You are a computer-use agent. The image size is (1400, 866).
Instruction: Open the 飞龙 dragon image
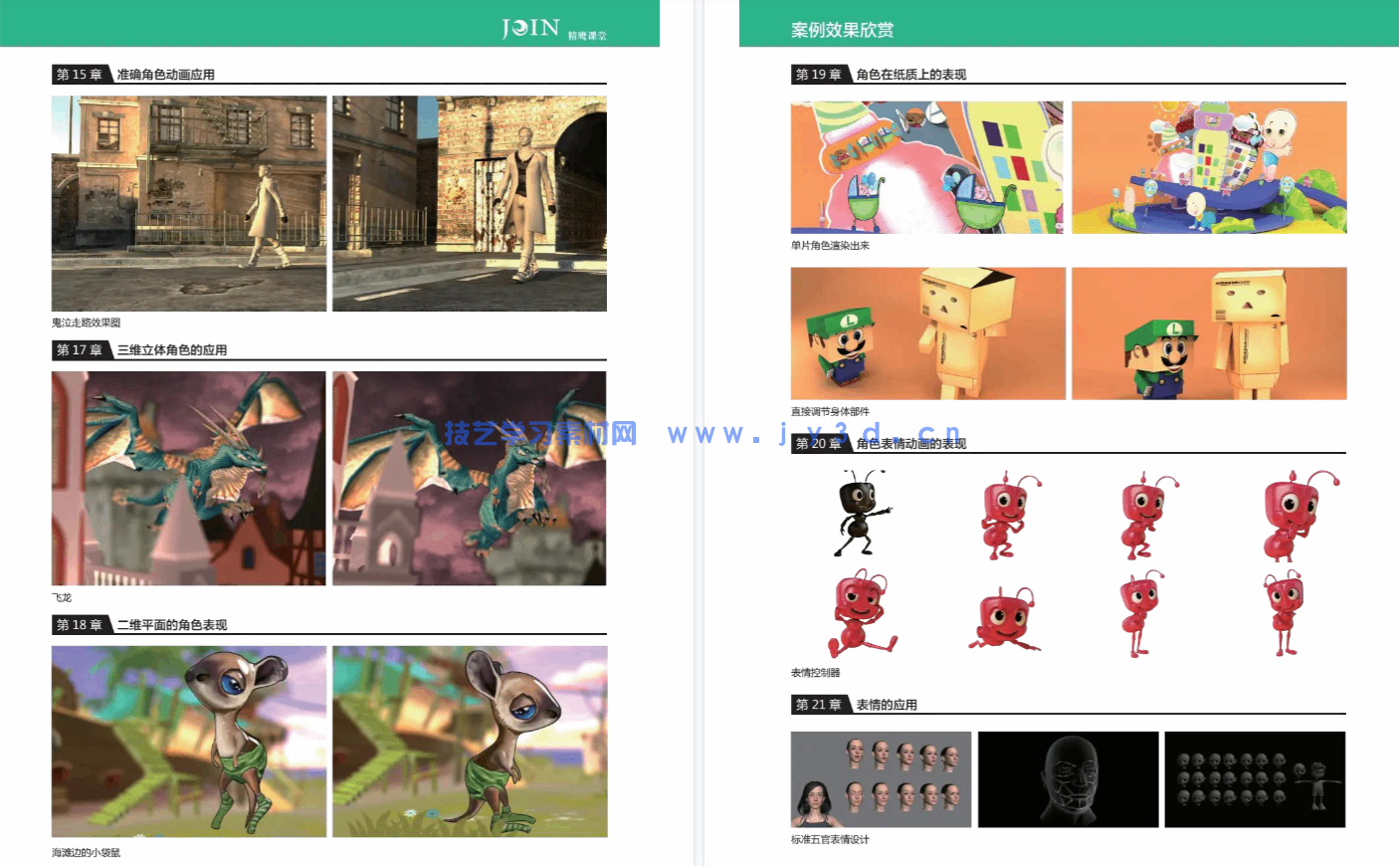coord(189,478)
